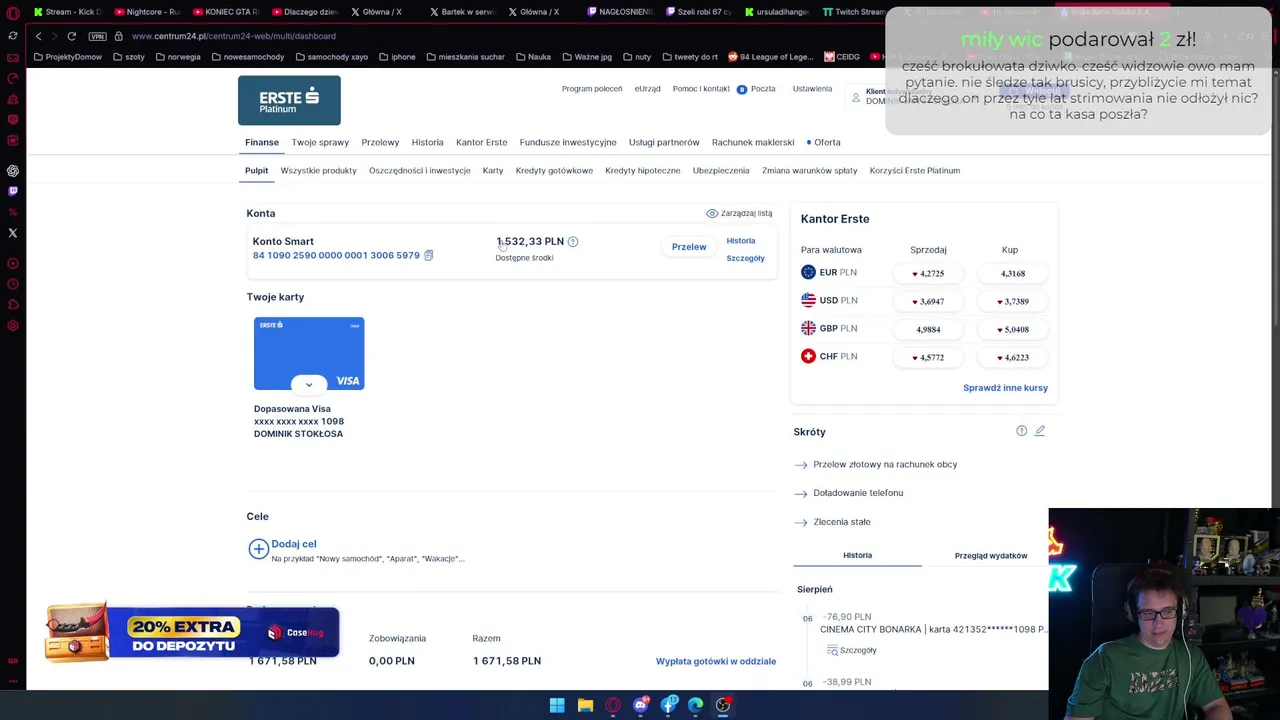Edit shortcuts with the pencil icon
This screenshot has height=720, width=1280.
point(1040,431)
